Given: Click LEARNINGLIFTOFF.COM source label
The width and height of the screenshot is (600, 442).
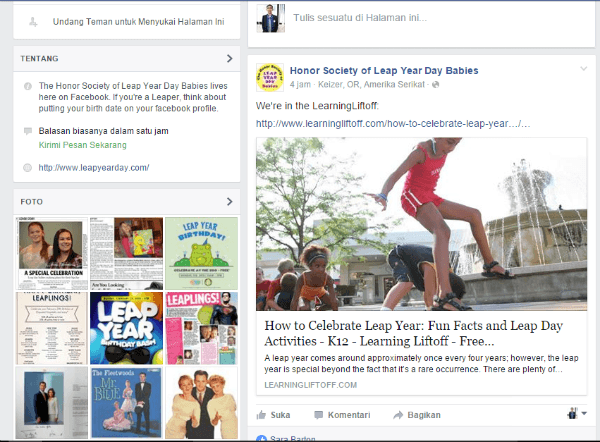Looking at the screenshot, I should [310, 385].
